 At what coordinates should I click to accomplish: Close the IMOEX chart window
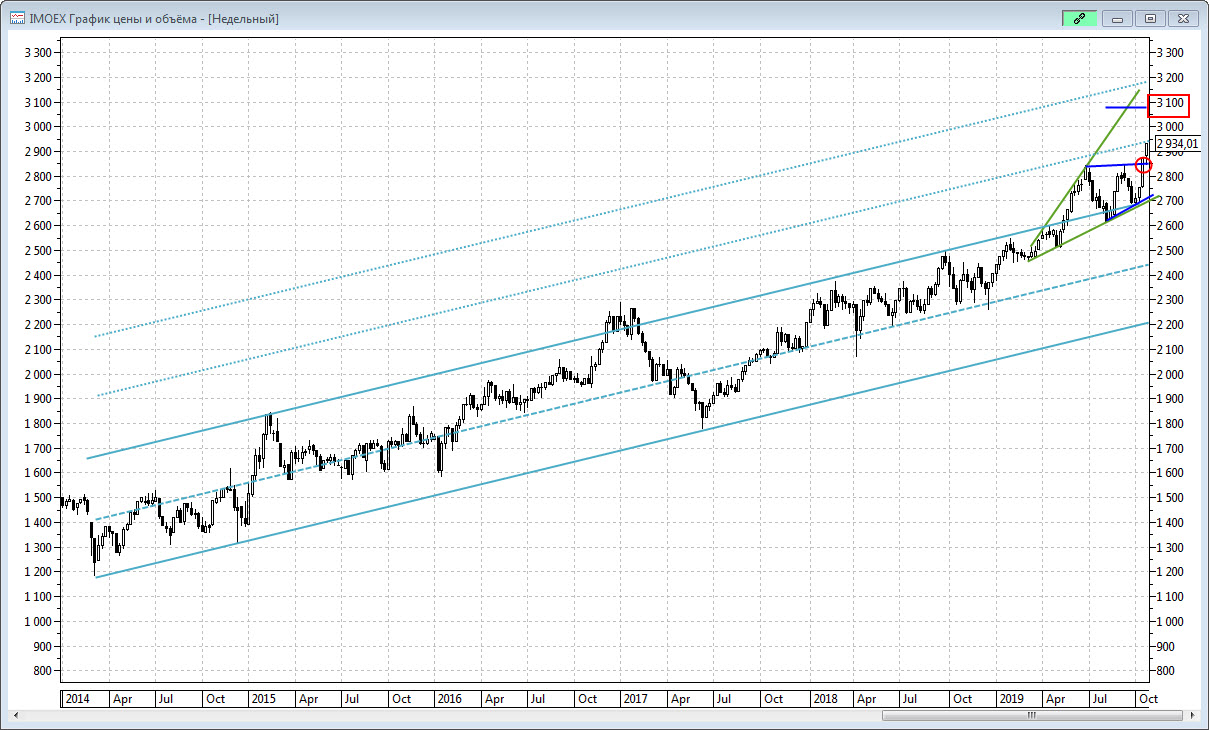point(1183,18)
